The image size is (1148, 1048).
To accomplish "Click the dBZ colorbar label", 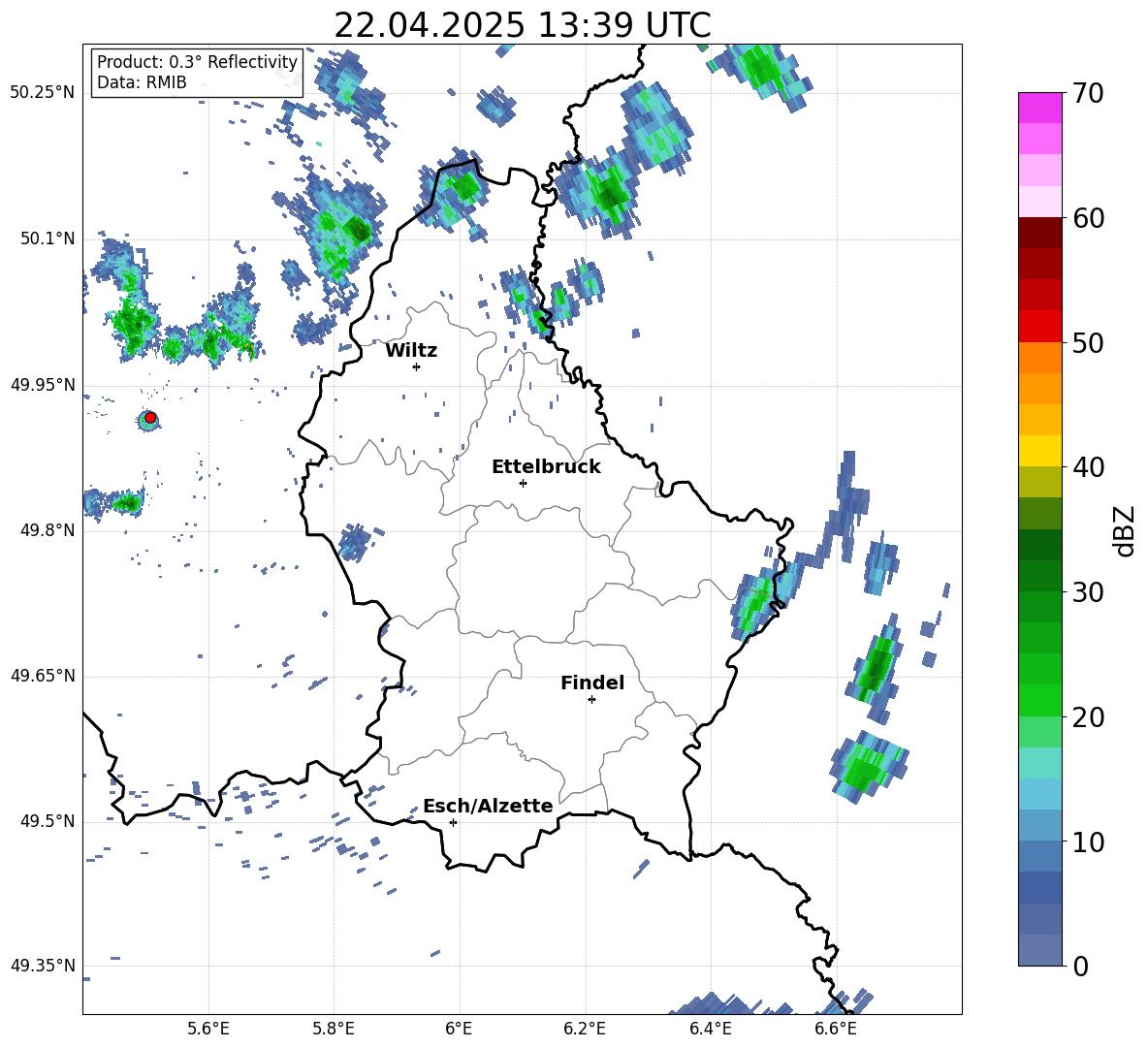I will coord(1126,530).
